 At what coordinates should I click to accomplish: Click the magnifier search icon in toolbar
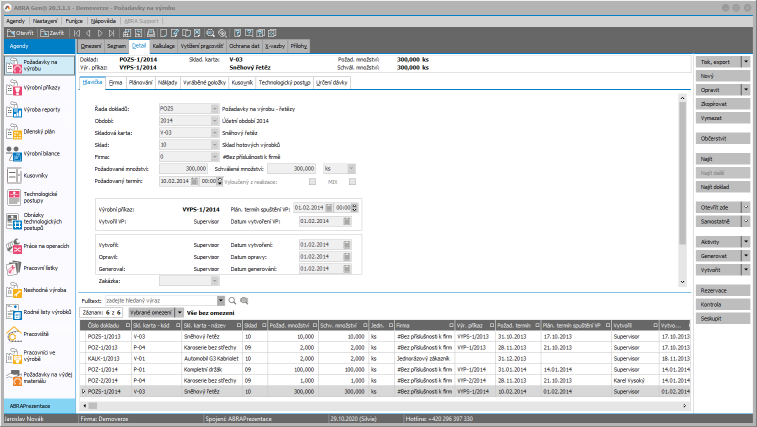point(210,33)
